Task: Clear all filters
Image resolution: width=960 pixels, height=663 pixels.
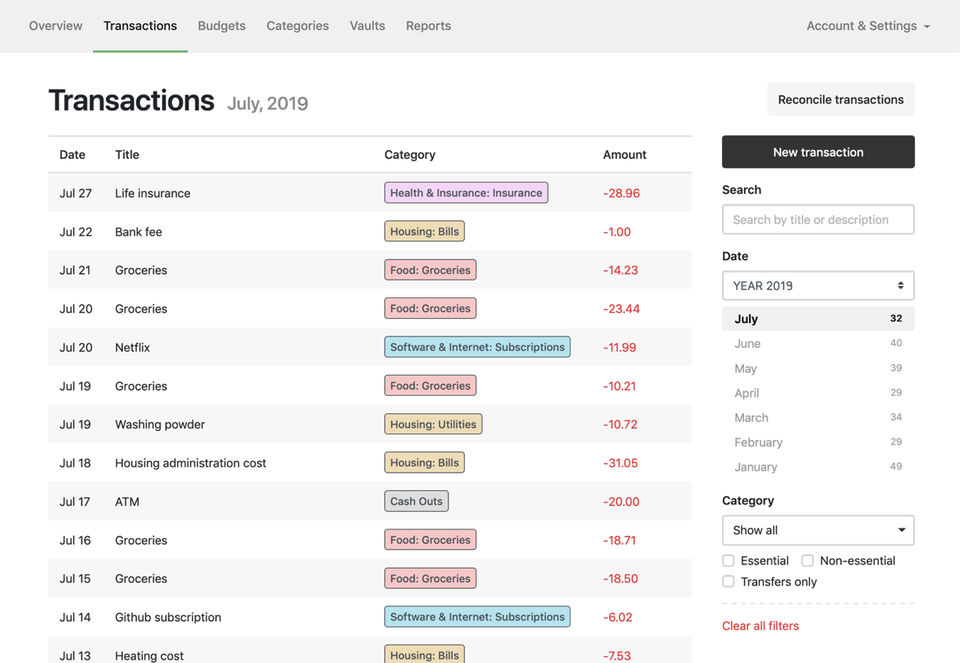Action: pos(760,626)
